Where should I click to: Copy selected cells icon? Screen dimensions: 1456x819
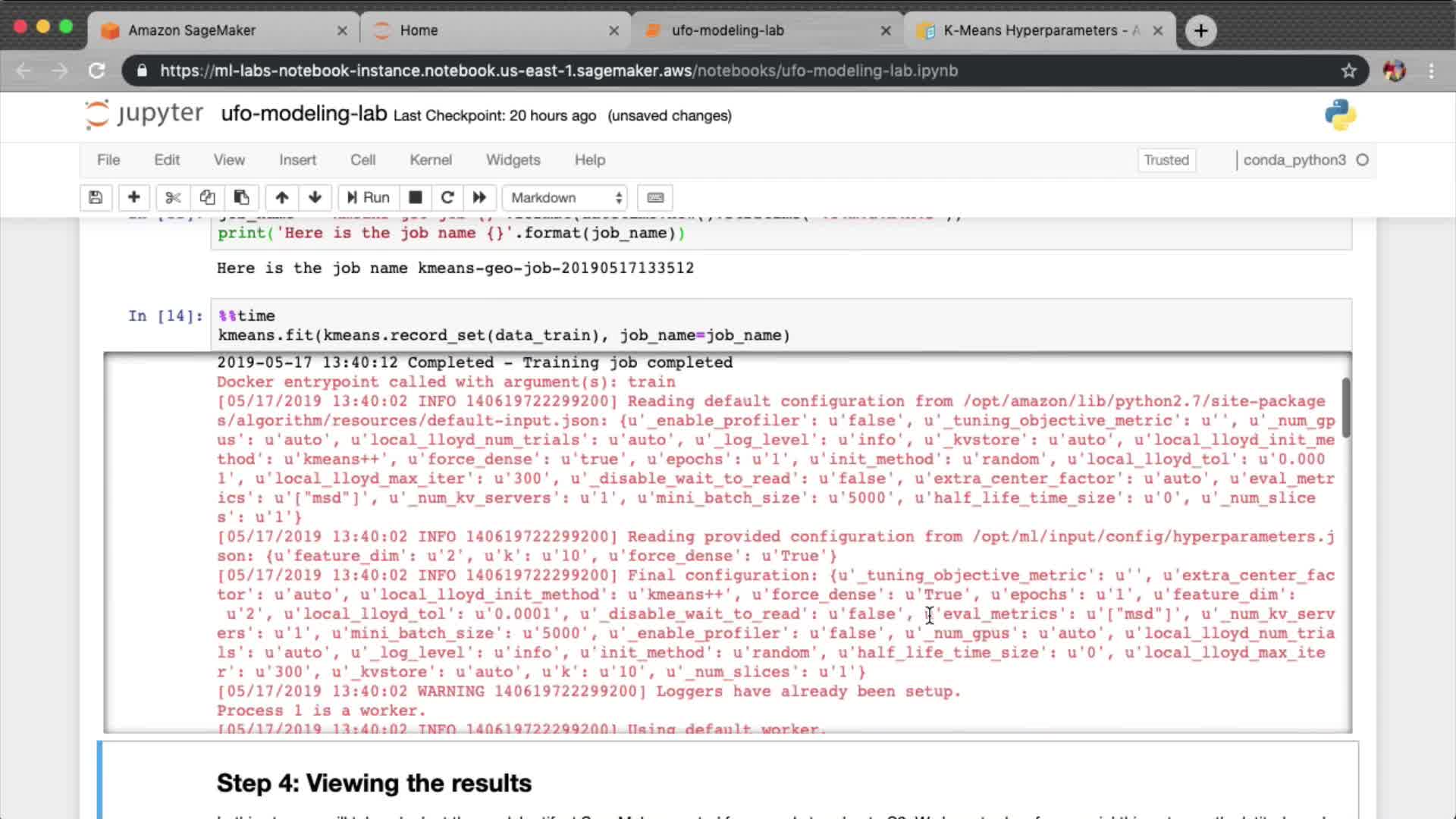tap(207, 198)
